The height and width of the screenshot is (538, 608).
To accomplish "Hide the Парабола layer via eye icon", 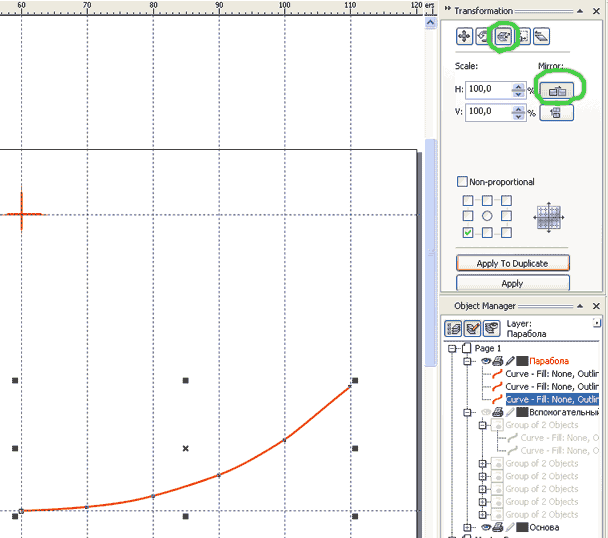I will [x=486, y=361].
